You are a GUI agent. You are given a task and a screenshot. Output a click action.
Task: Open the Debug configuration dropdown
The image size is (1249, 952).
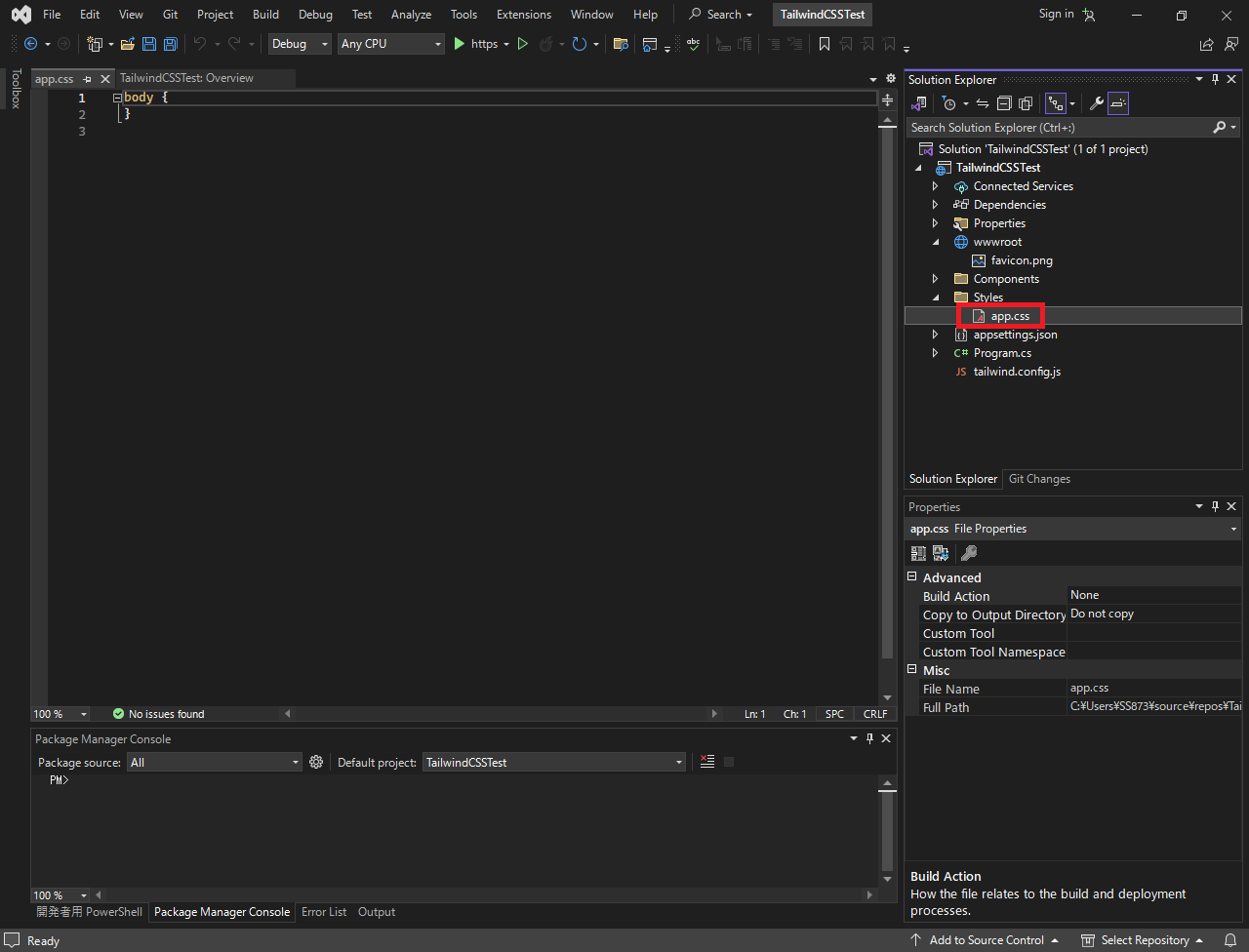pyautogui.click(x=300, y=44)
